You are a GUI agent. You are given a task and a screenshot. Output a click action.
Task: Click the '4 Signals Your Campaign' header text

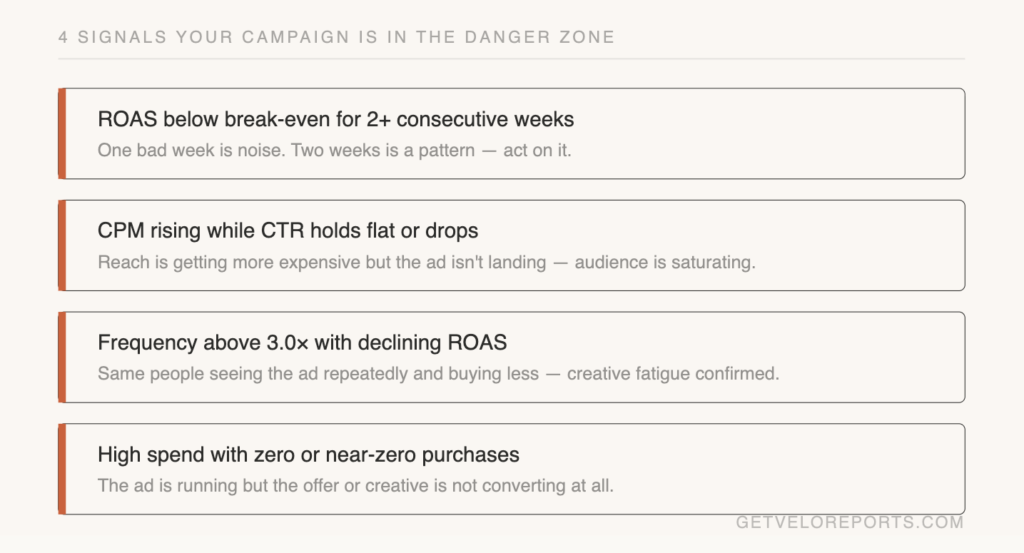click(x=336, y=37)
